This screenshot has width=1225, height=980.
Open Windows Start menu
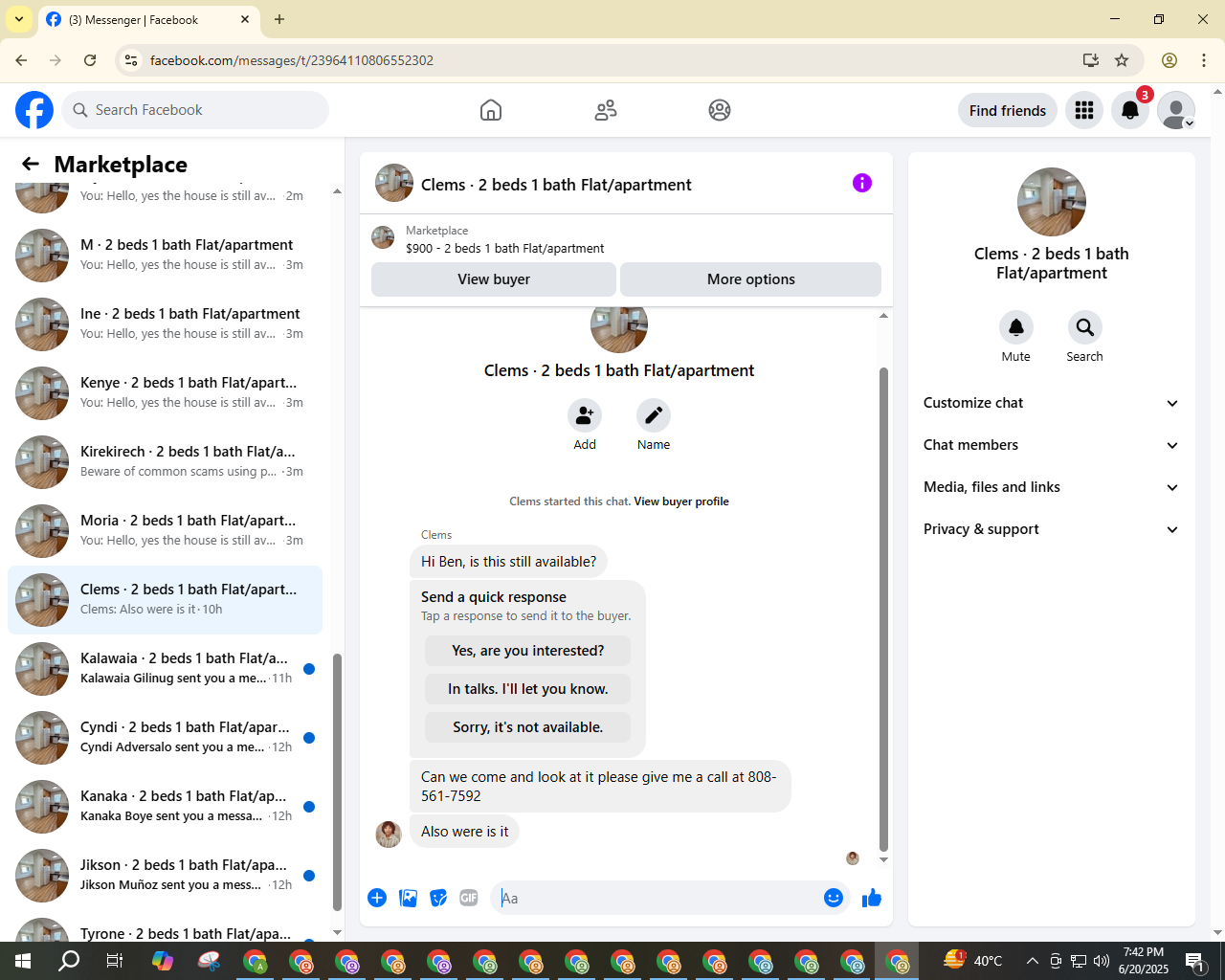pos(23,961)
